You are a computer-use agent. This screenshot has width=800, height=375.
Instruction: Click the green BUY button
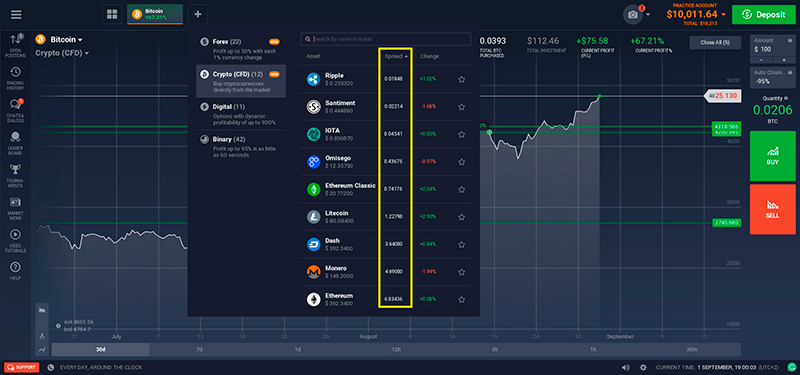point(772,156)
